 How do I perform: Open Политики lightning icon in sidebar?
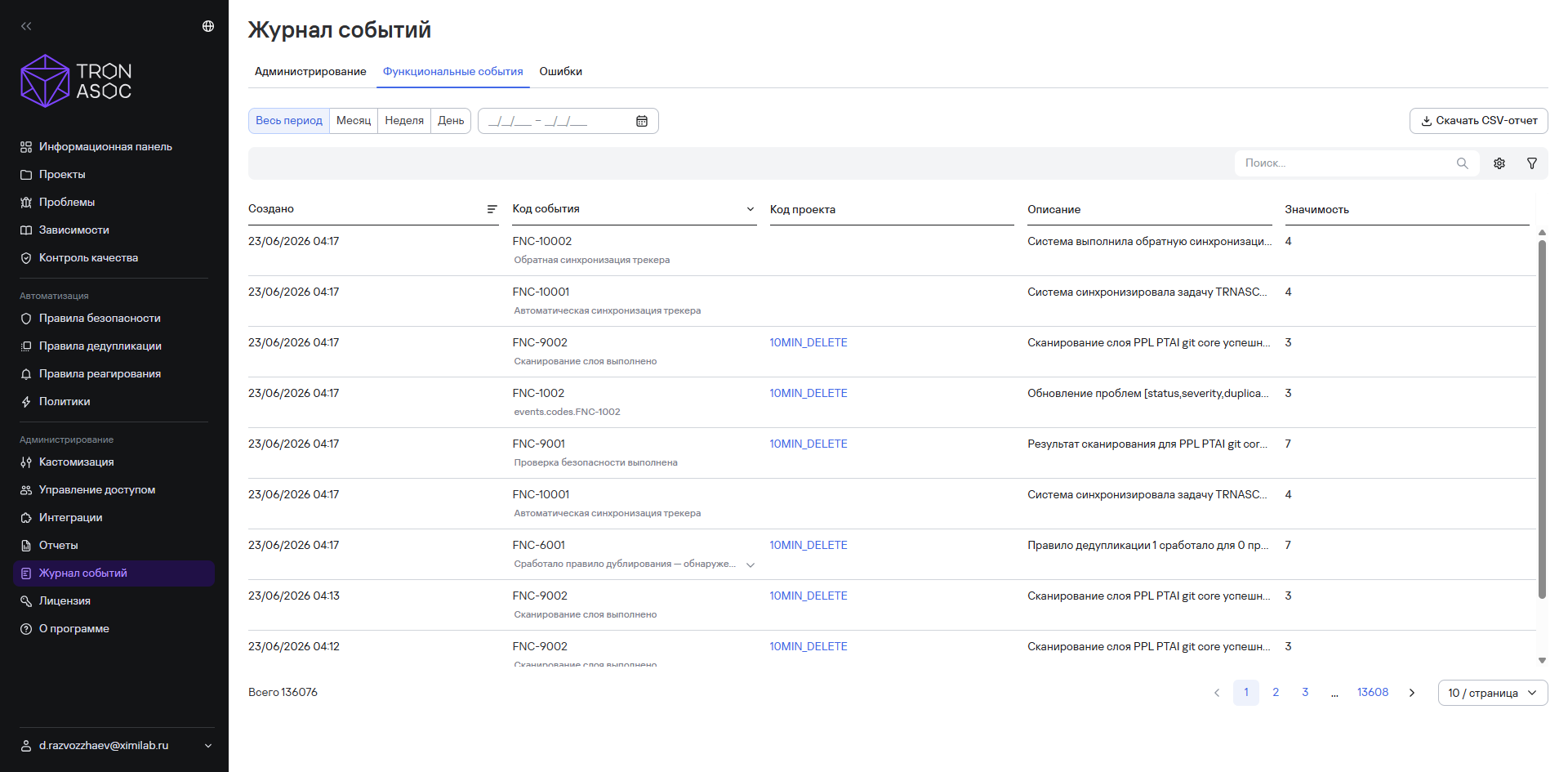[26, 402]
